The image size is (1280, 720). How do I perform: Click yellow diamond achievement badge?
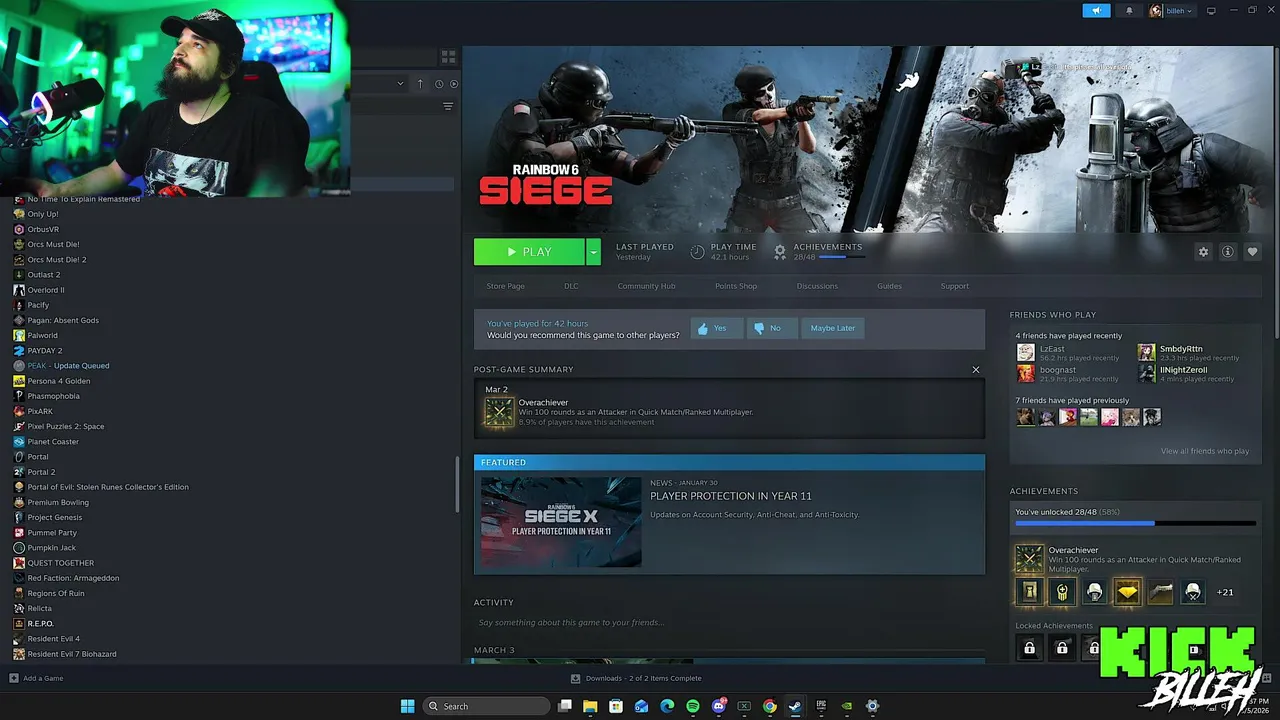coord(1127,592)
